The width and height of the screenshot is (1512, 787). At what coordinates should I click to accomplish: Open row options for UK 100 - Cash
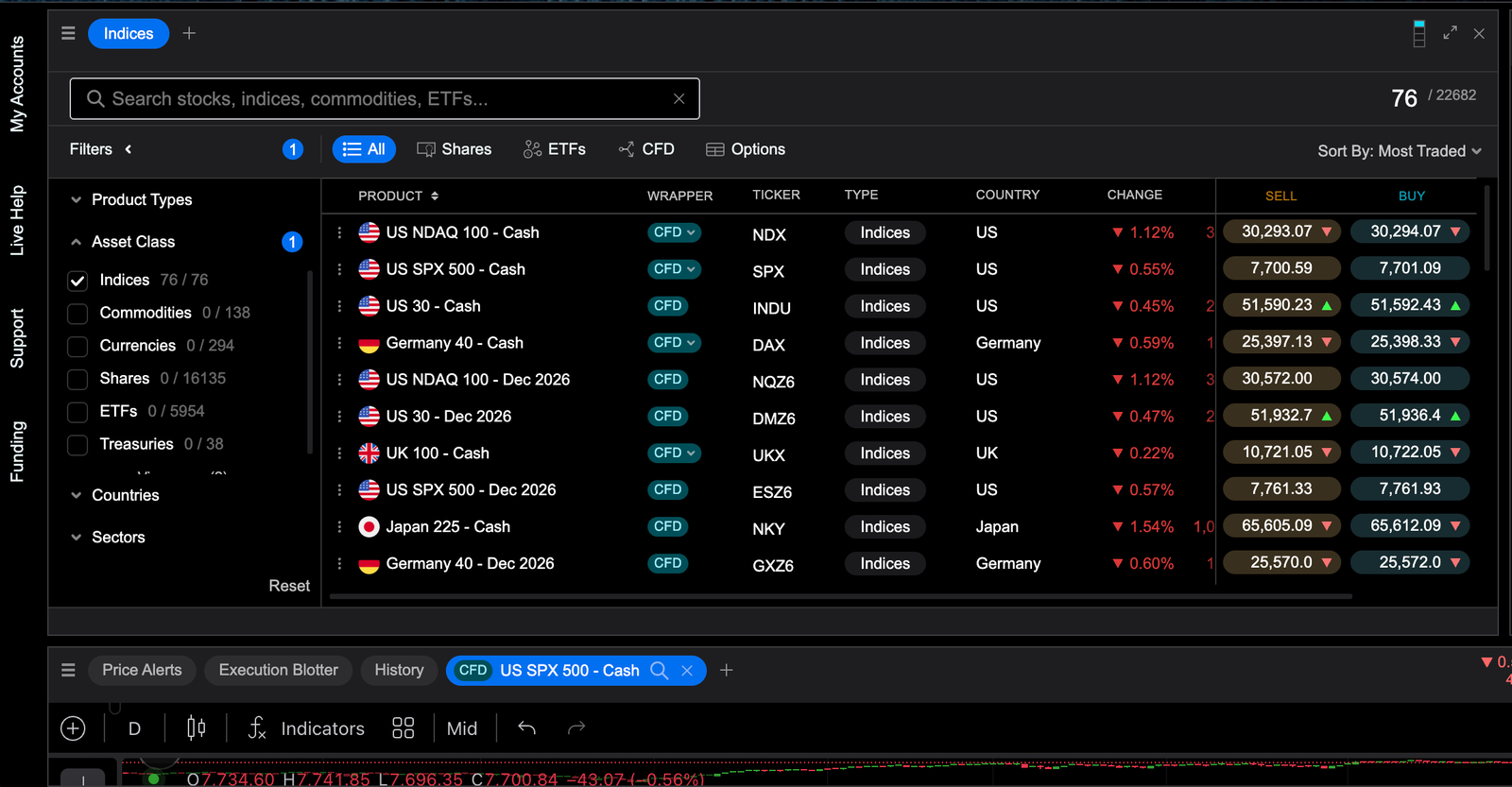coord(339,453)
